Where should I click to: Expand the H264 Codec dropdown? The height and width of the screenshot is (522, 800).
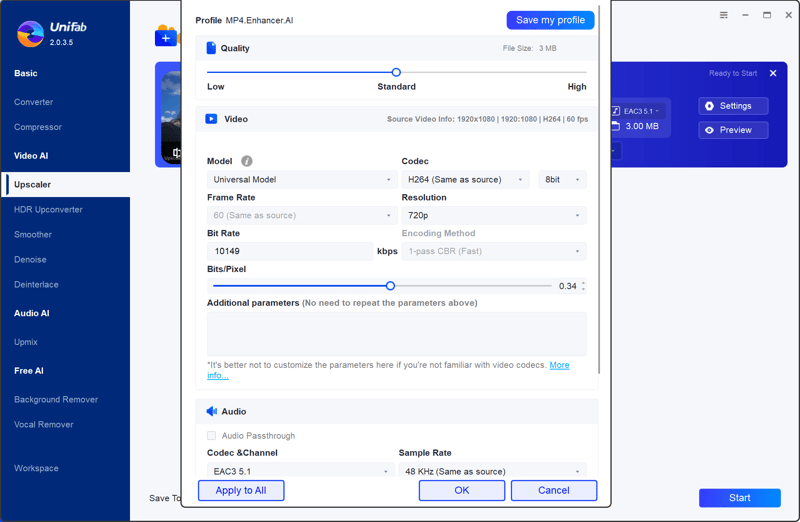click(x=465, y=180)
